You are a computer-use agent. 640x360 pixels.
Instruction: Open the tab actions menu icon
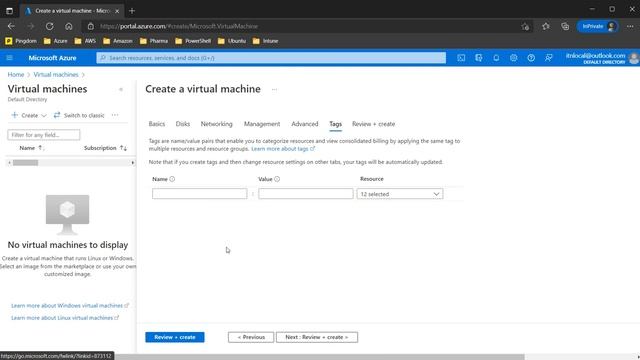click(9, 11)
